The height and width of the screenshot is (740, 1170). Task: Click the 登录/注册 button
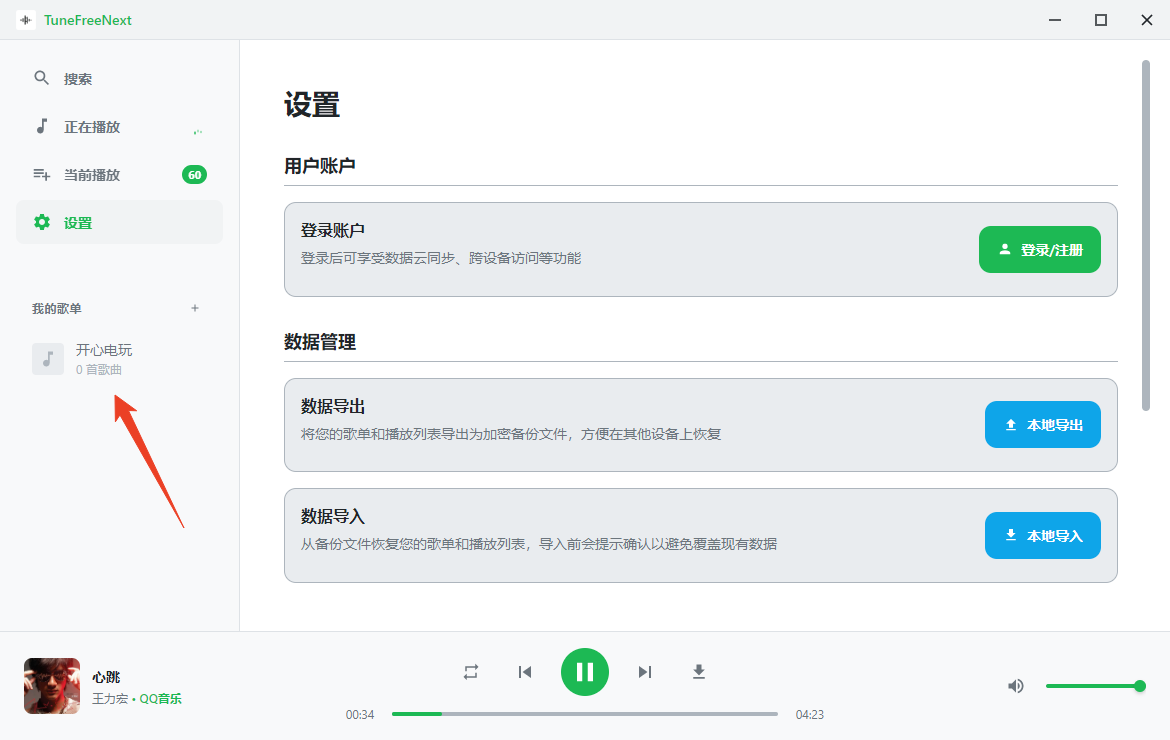1039,250
